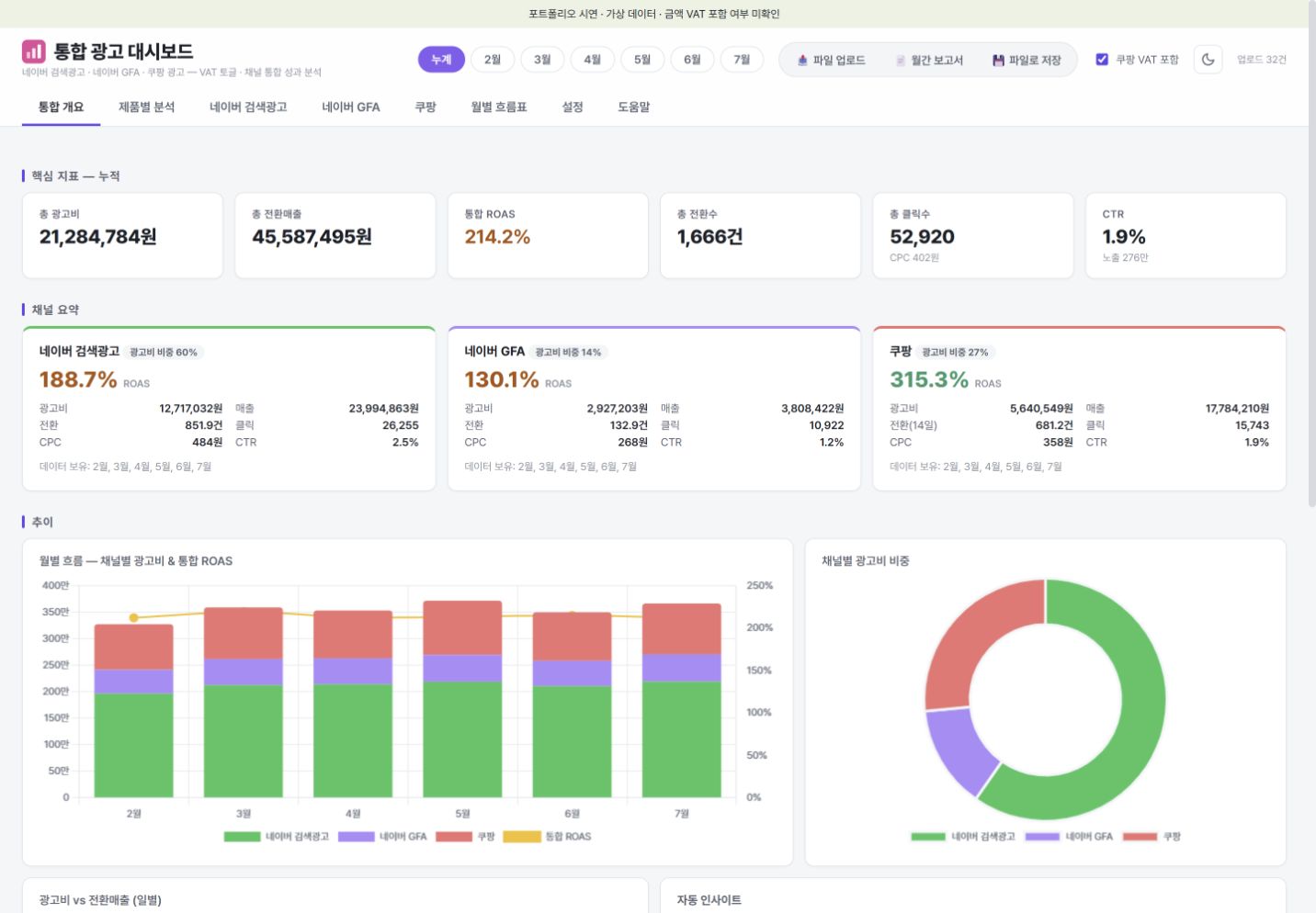The width and height of the screenshot is (1316, 913).
Task: Click the 파일 업로드 button
Action: [x=831, y=60]
